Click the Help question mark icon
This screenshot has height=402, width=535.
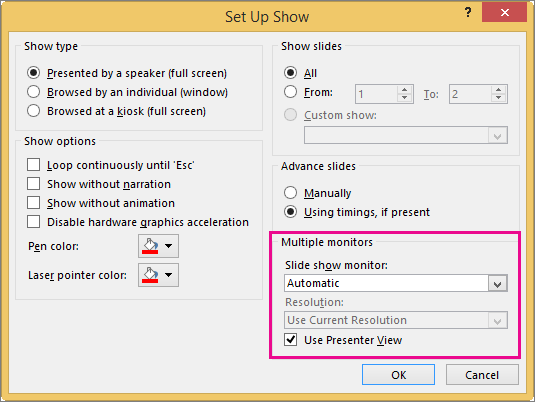[468, 13]
